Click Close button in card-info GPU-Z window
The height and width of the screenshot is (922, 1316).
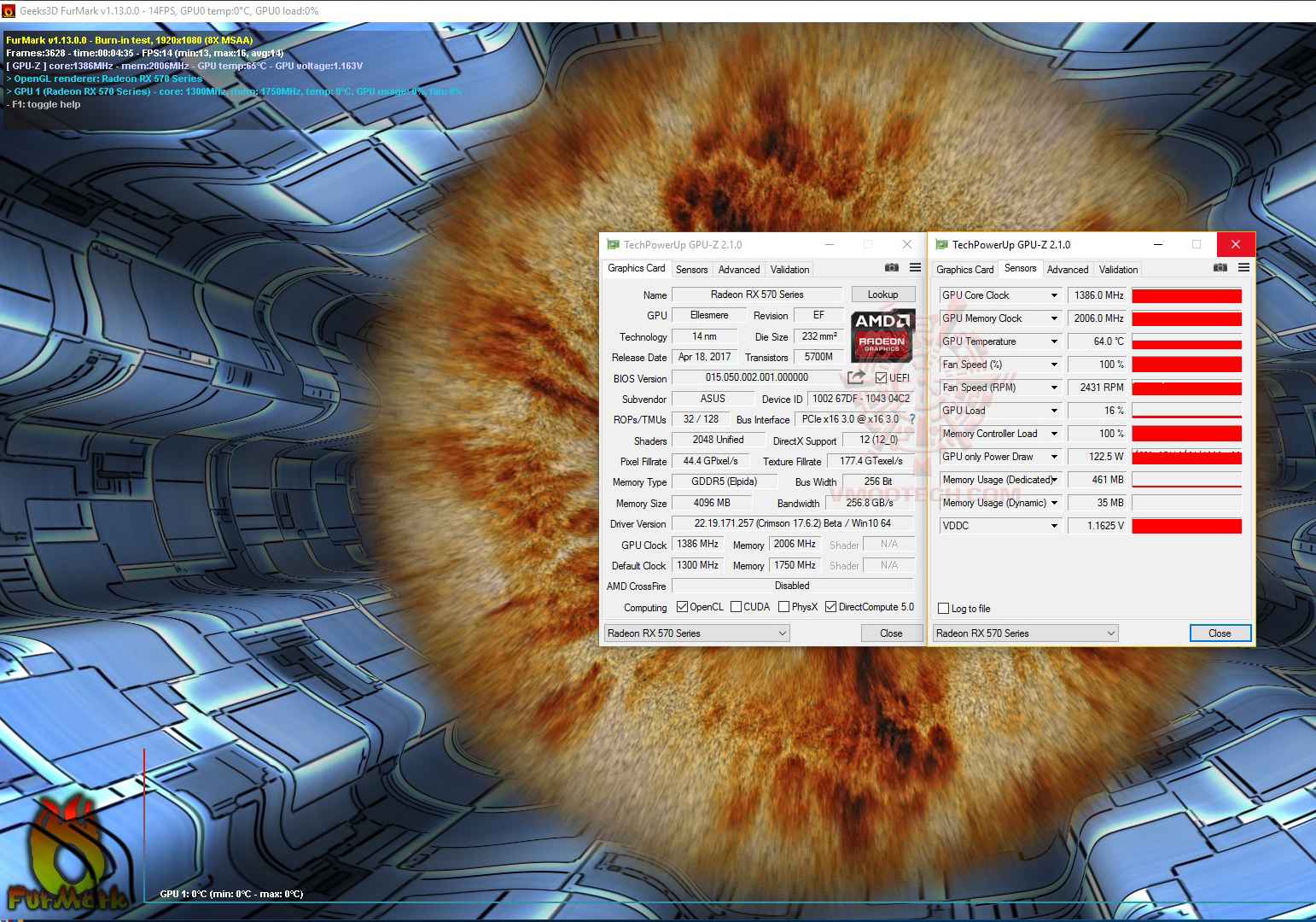coord(891,633)
